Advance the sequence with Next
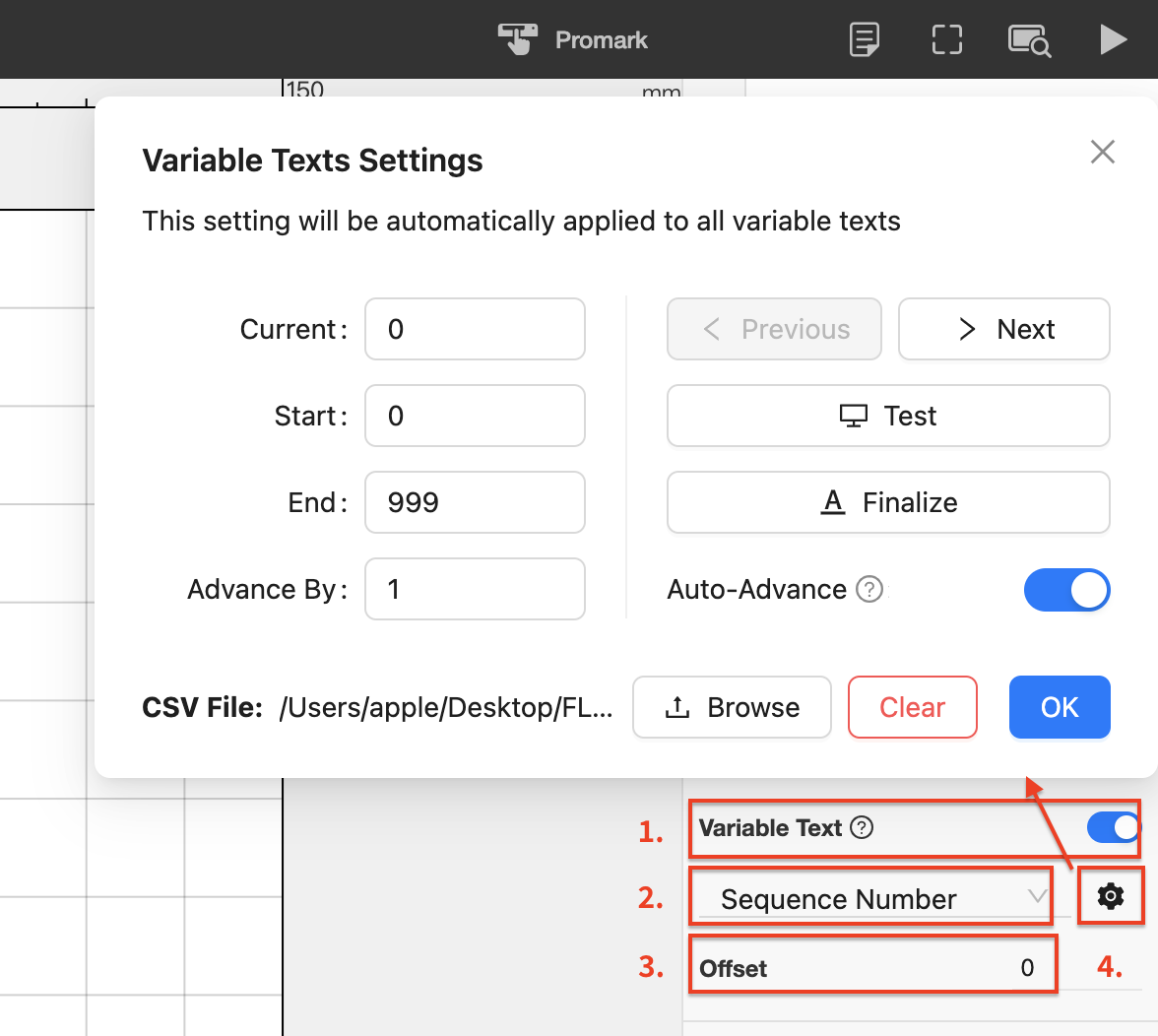This screenshot has width=1158, height=1036. [1003, 329]
